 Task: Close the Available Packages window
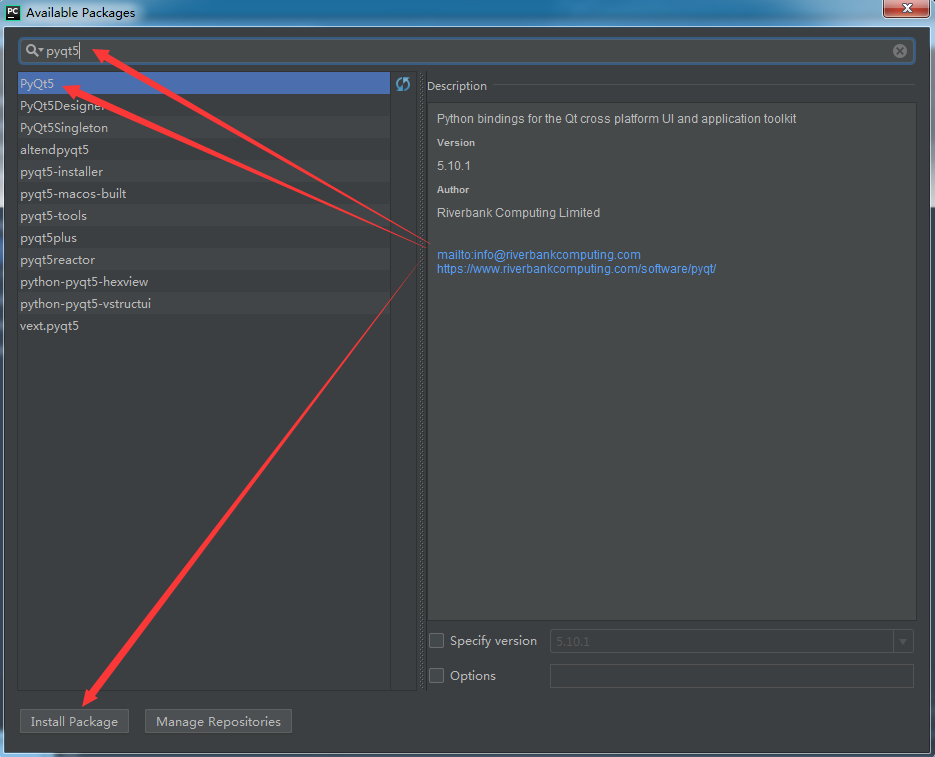(906, 8)
